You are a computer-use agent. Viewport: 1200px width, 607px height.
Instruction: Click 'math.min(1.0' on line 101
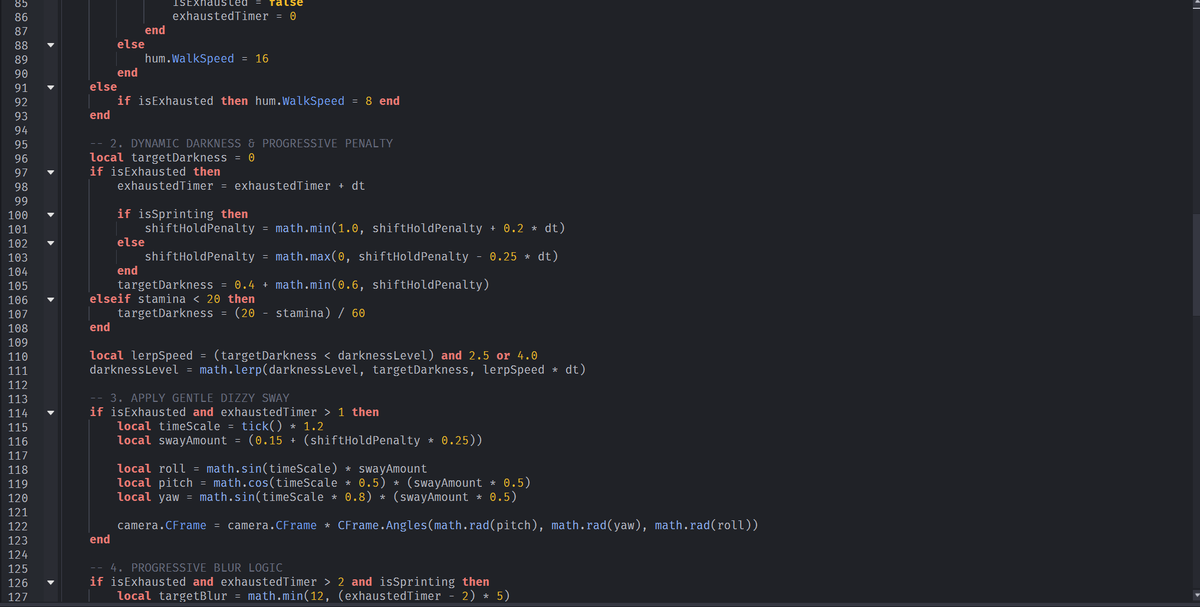tap(316, 228)
